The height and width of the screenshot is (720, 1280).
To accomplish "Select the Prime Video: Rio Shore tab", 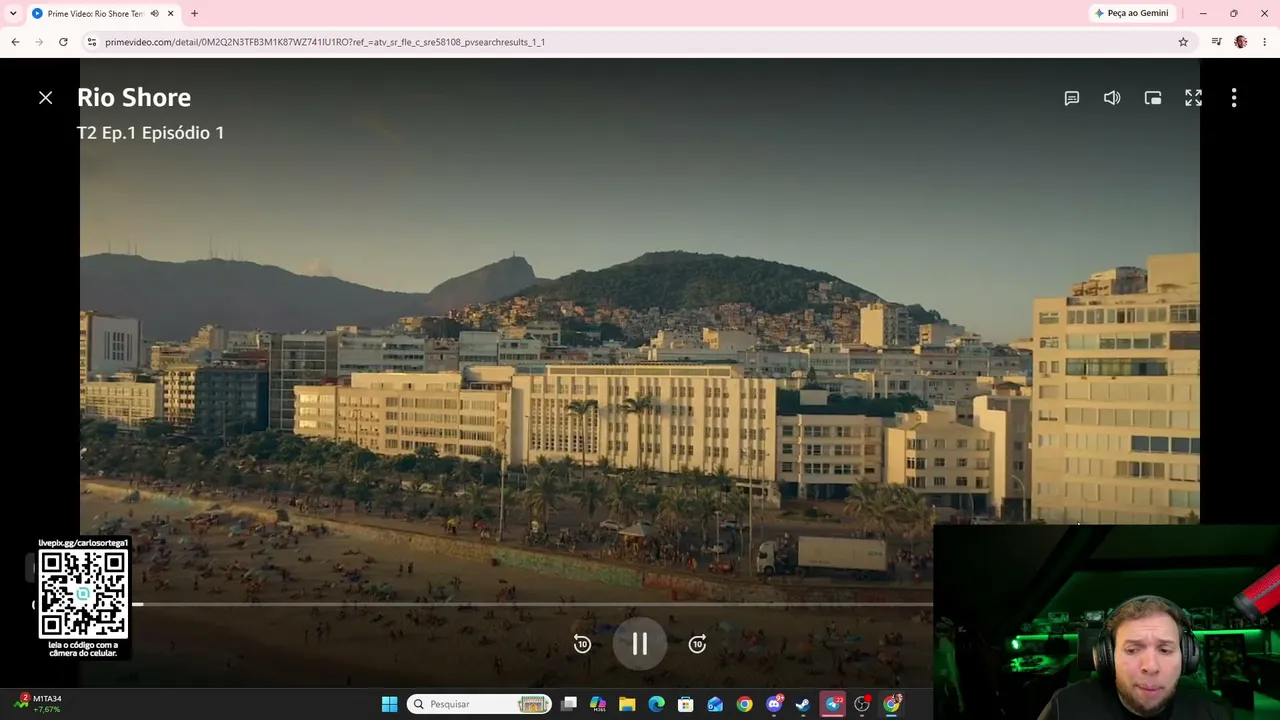I will [103, 13].
